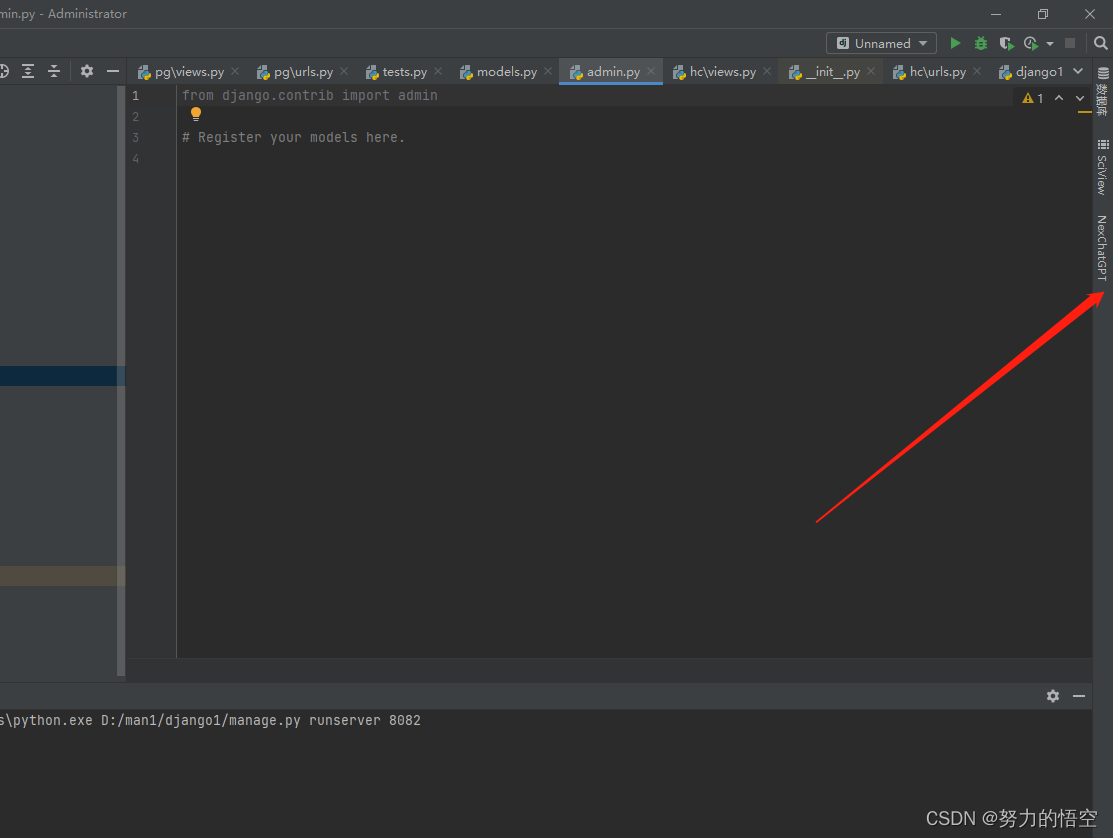Image resolution: width=1113 pixels, height=838 pixels.
Task: Open the profiler options dropdown arrow
Action: [x=1050, y=44]
